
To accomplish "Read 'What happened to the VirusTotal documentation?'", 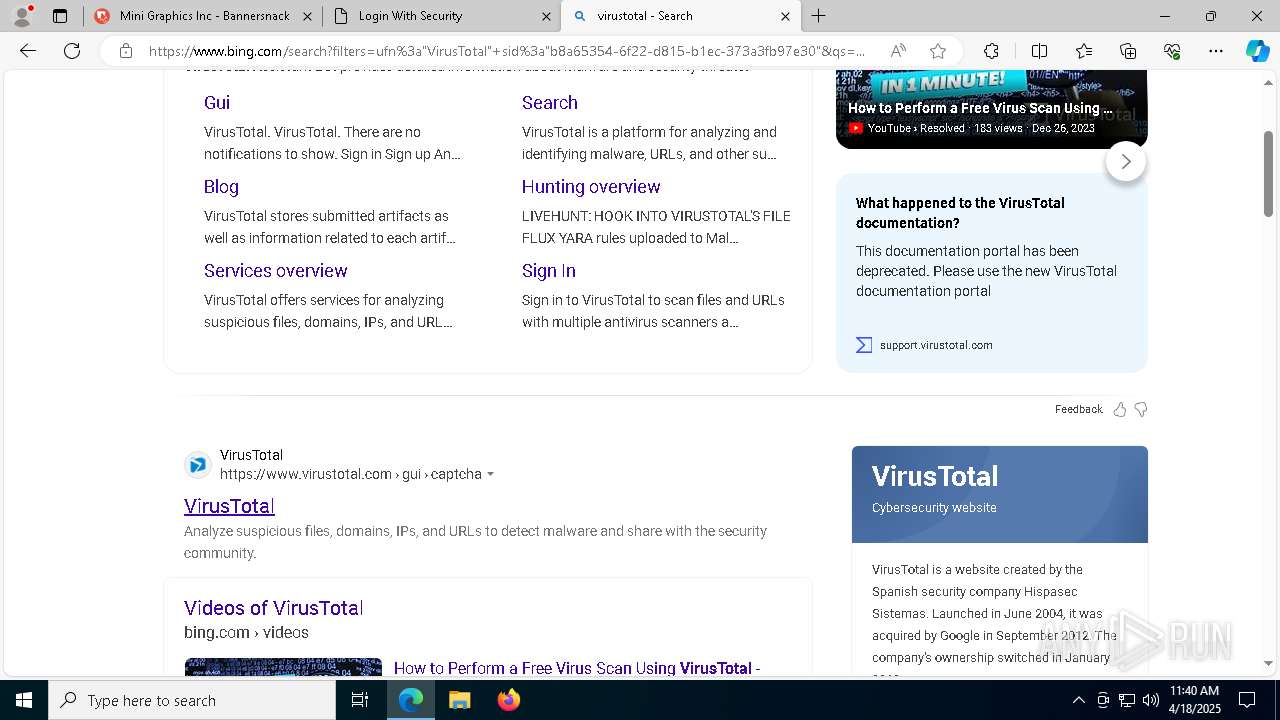I will (x=960, y=213).
